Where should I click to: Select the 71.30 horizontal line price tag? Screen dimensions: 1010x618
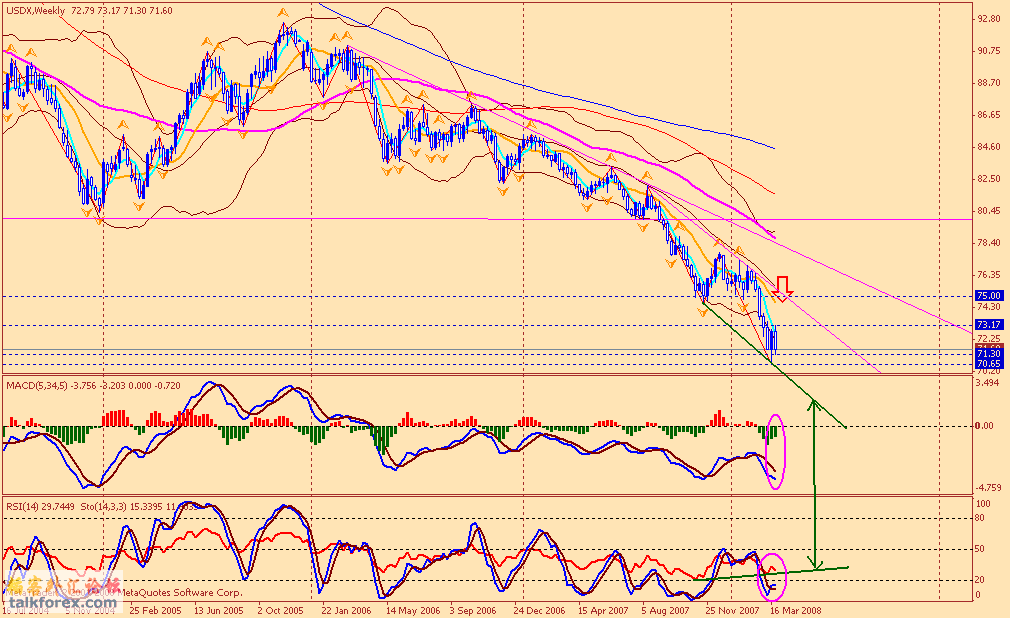pyautogui.click(x=989, y=354)
